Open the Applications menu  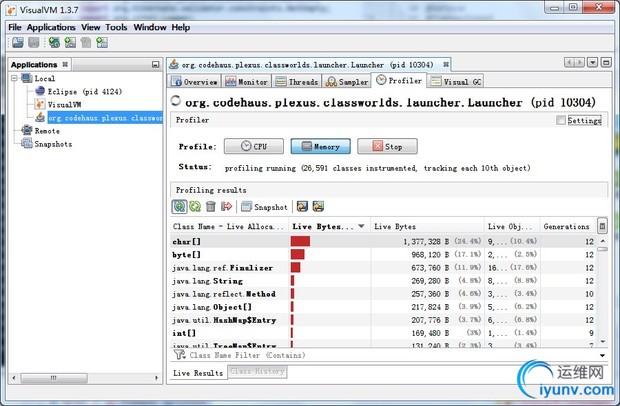pyautogui.click(x=51, y=27)
